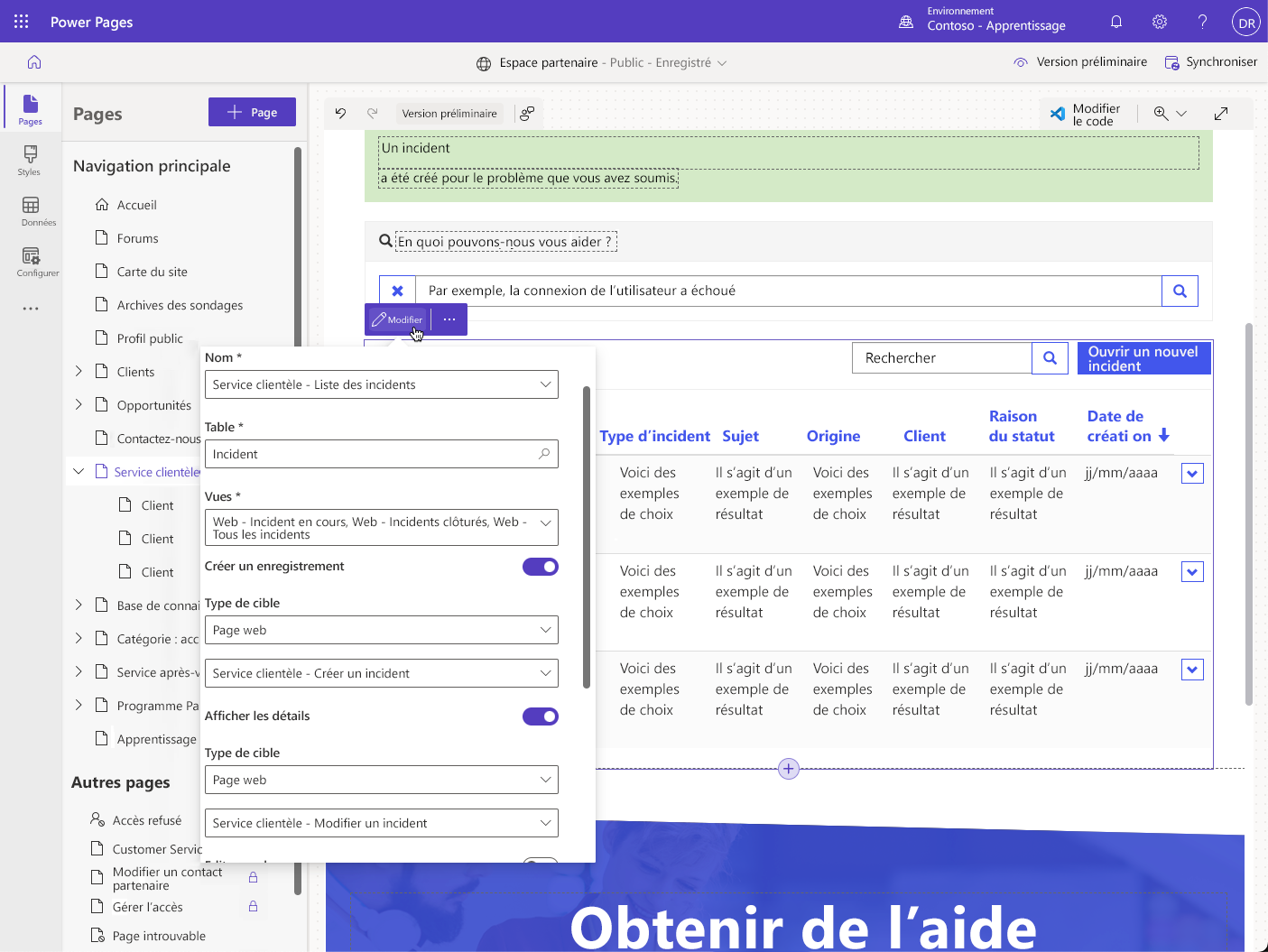
Task: Click the Rechercher input field
Action: (x=942, y=357)
